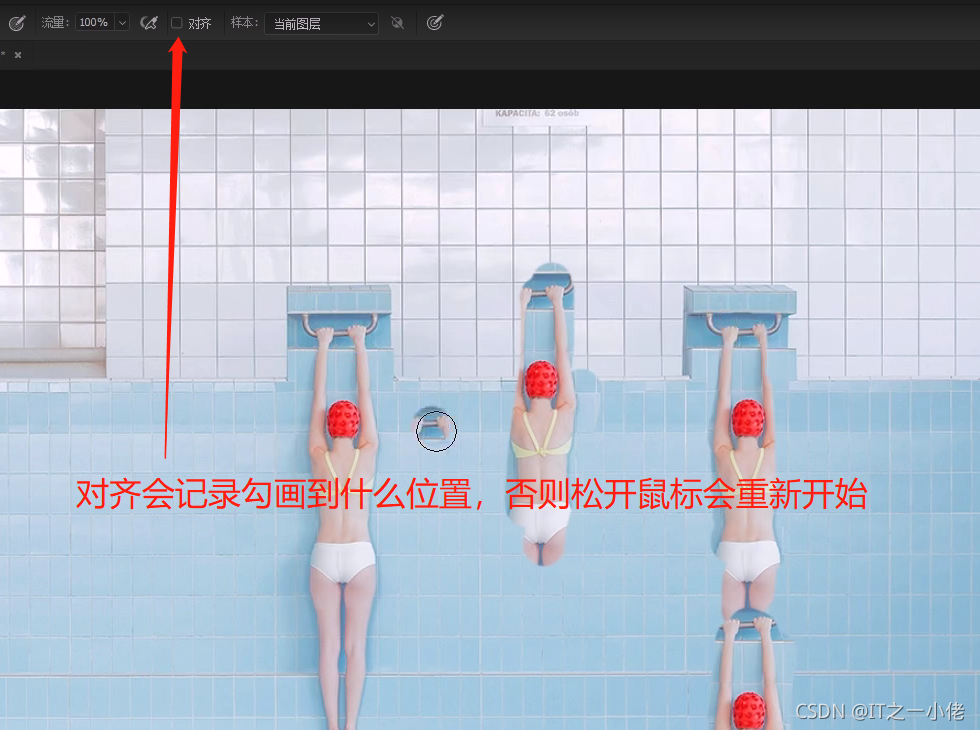Click the 流量 100% flow value field
Screen dimensions: 980x730
point(95,22)
